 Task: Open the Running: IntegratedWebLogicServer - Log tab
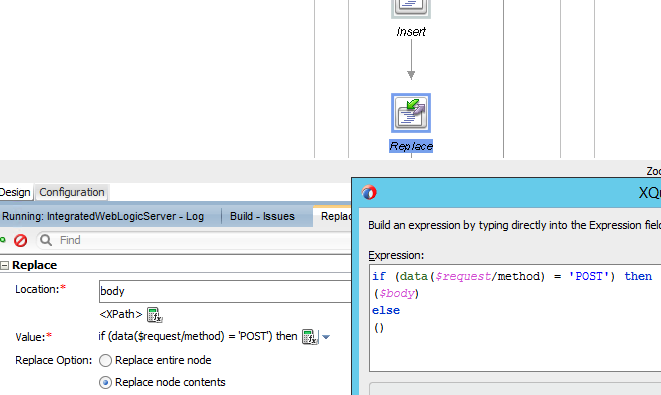pyautogui.click(x=103, y=216)
